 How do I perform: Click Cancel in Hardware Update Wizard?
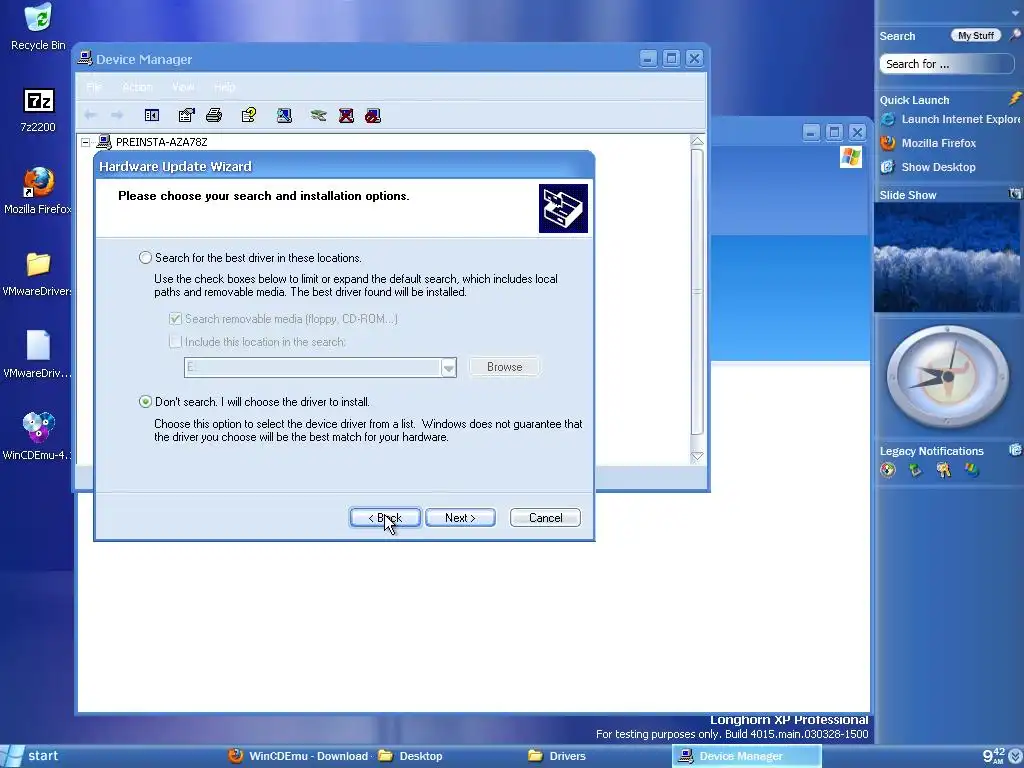click(x=545, y=518)
